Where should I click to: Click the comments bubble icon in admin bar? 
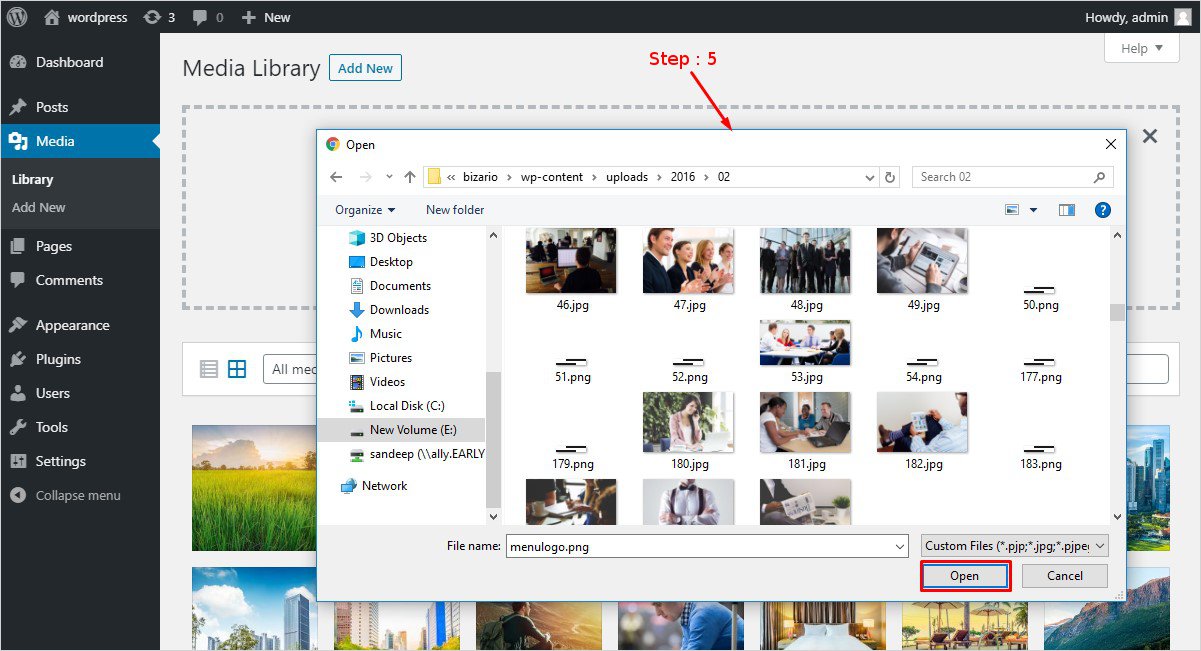click(x=200, y=17)
